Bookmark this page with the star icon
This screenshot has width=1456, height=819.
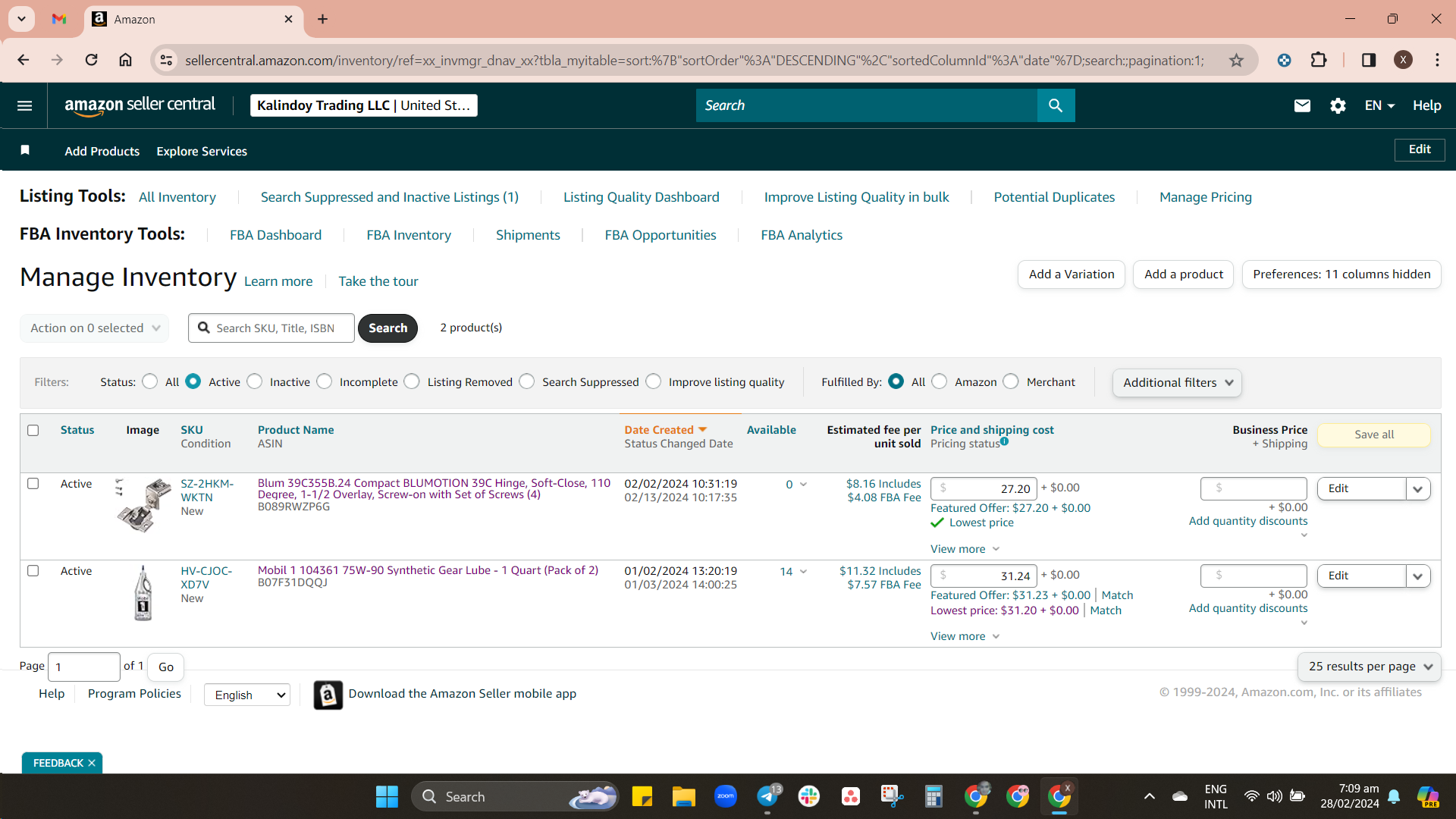1237,60
